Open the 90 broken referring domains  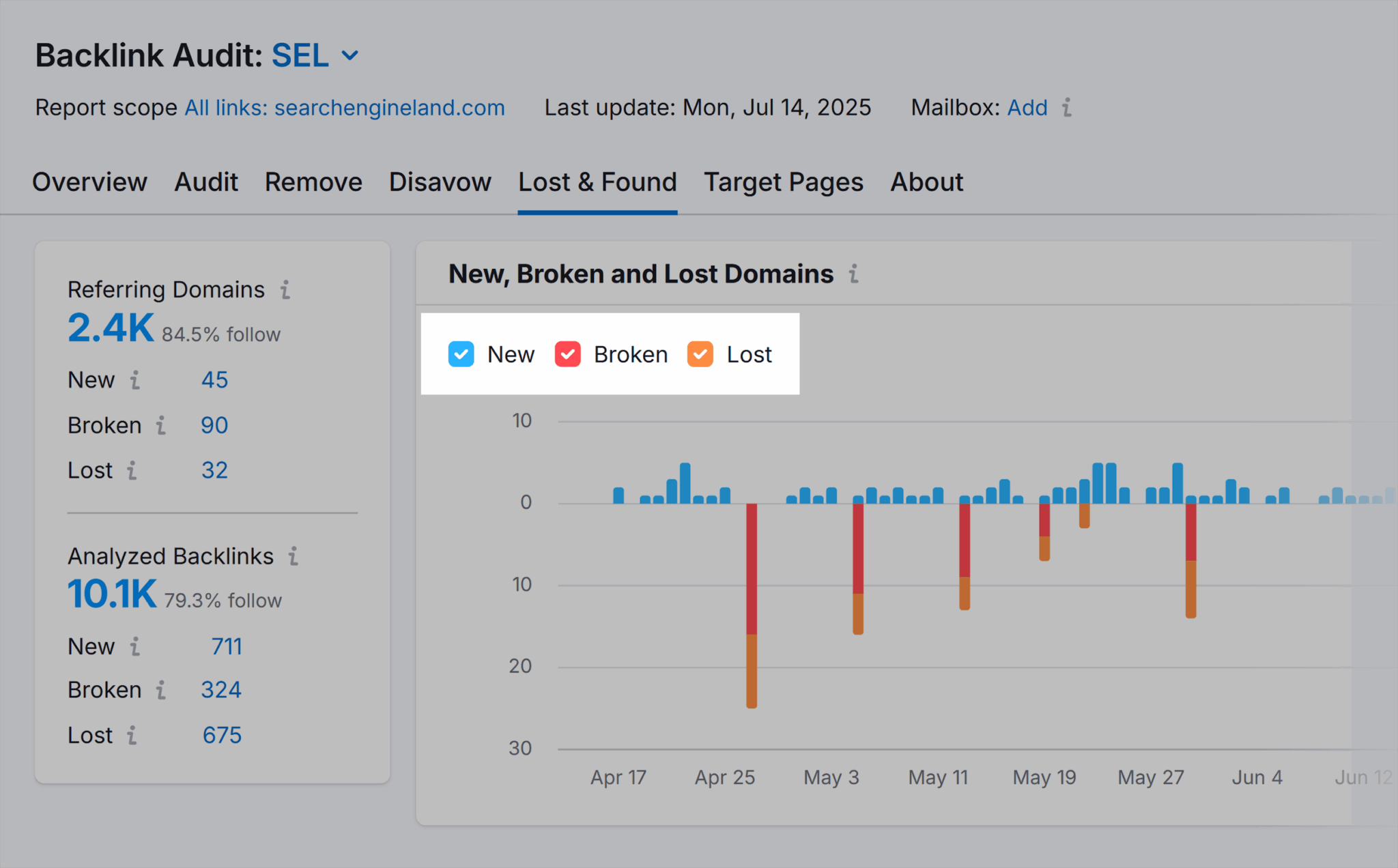tap(214, 426)
